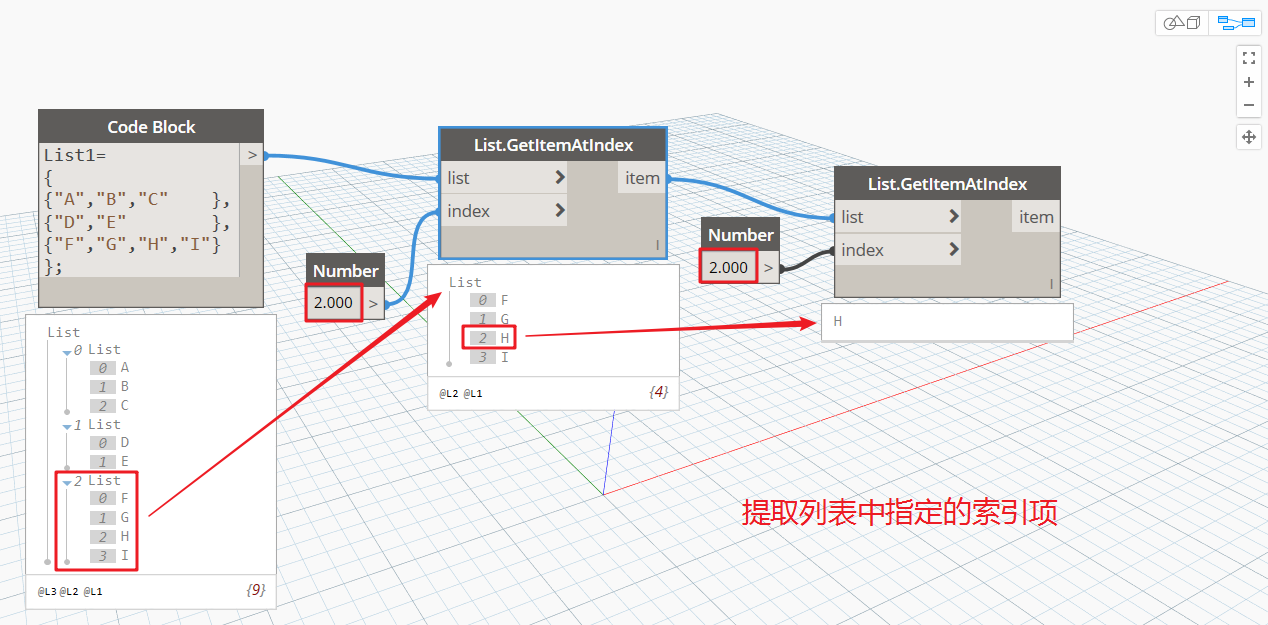This screenshot has width=1268, height=625.
Task: Select item 'D' in Code Block preview
Action: point(125,443)
